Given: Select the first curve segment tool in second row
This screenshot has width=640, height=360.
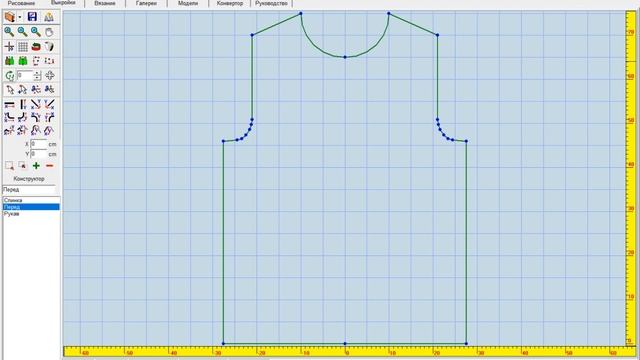Looking at the screenshot, I should 9,118.
